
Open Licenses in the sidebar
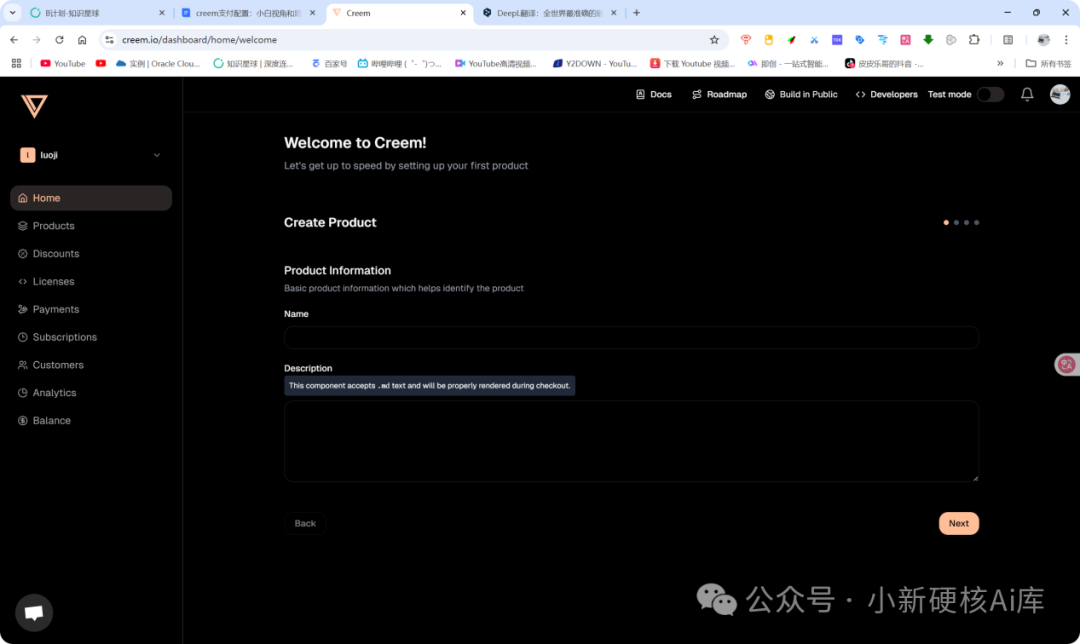click(91, 281)
